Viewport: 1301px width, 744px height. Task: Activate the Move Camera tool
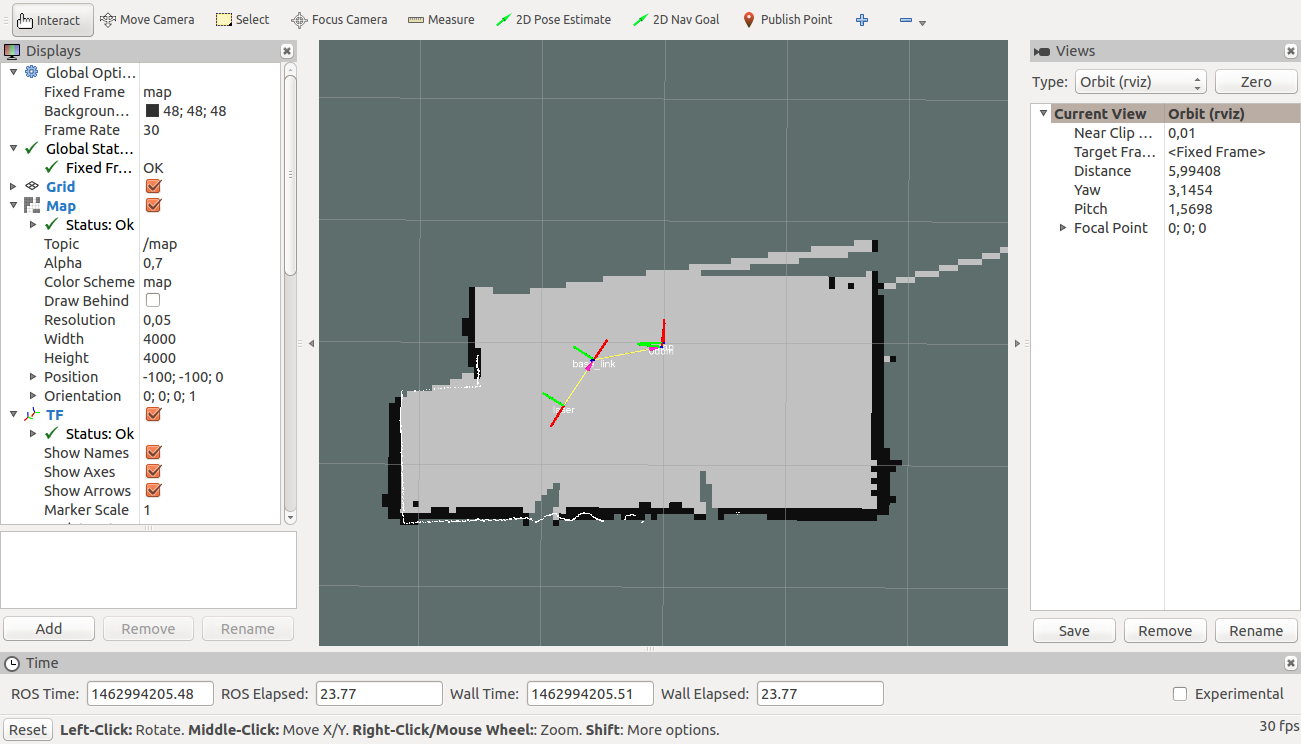pos(149,20)
